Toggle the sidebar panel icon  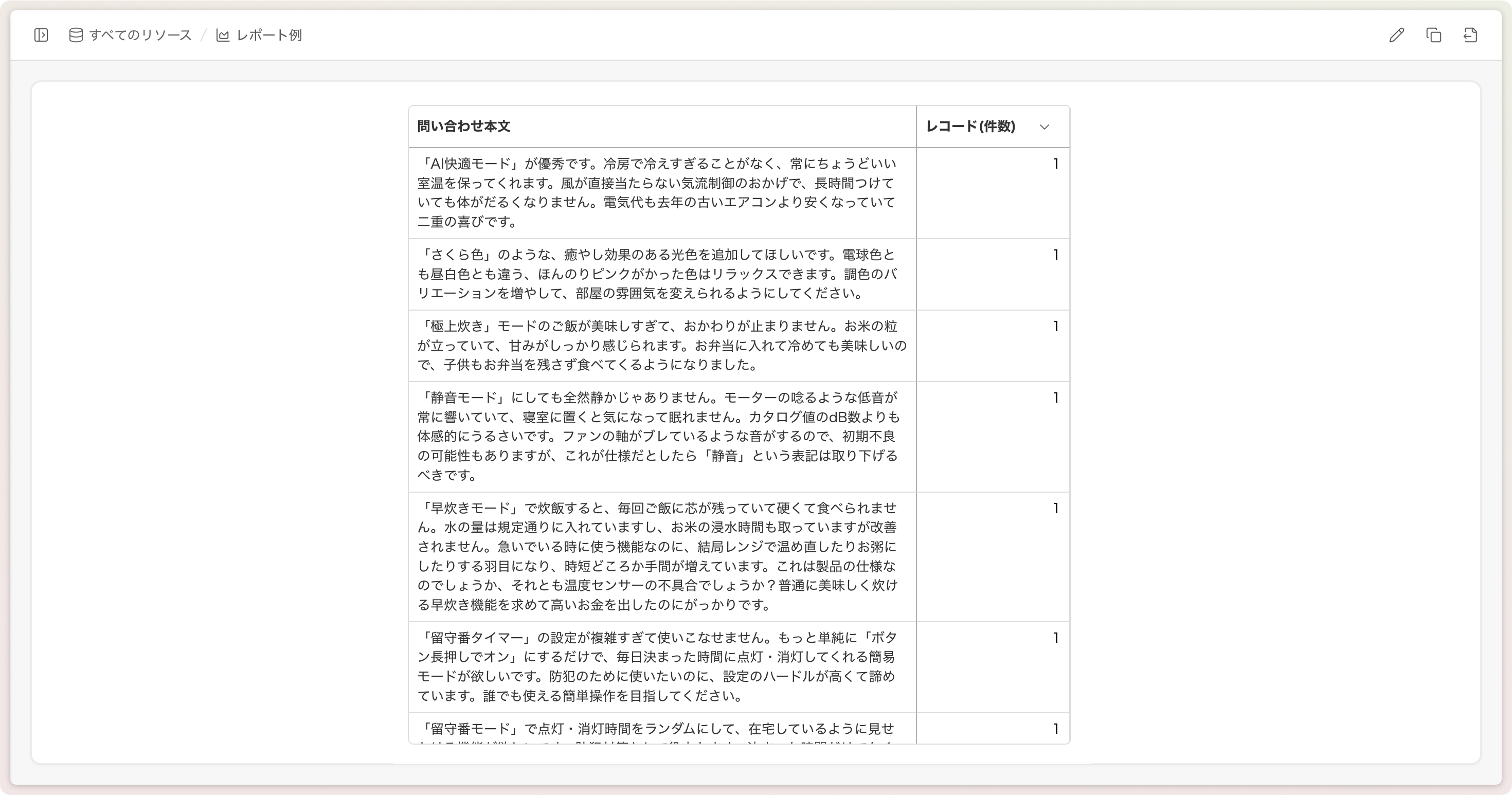[41, 35]
